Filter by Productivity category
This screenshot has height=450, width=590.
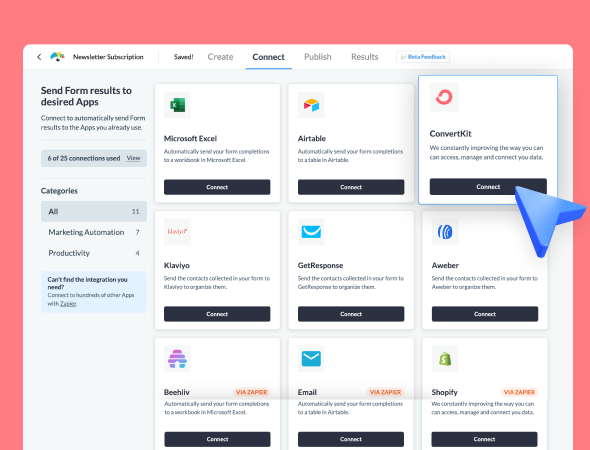click(94, 253)
